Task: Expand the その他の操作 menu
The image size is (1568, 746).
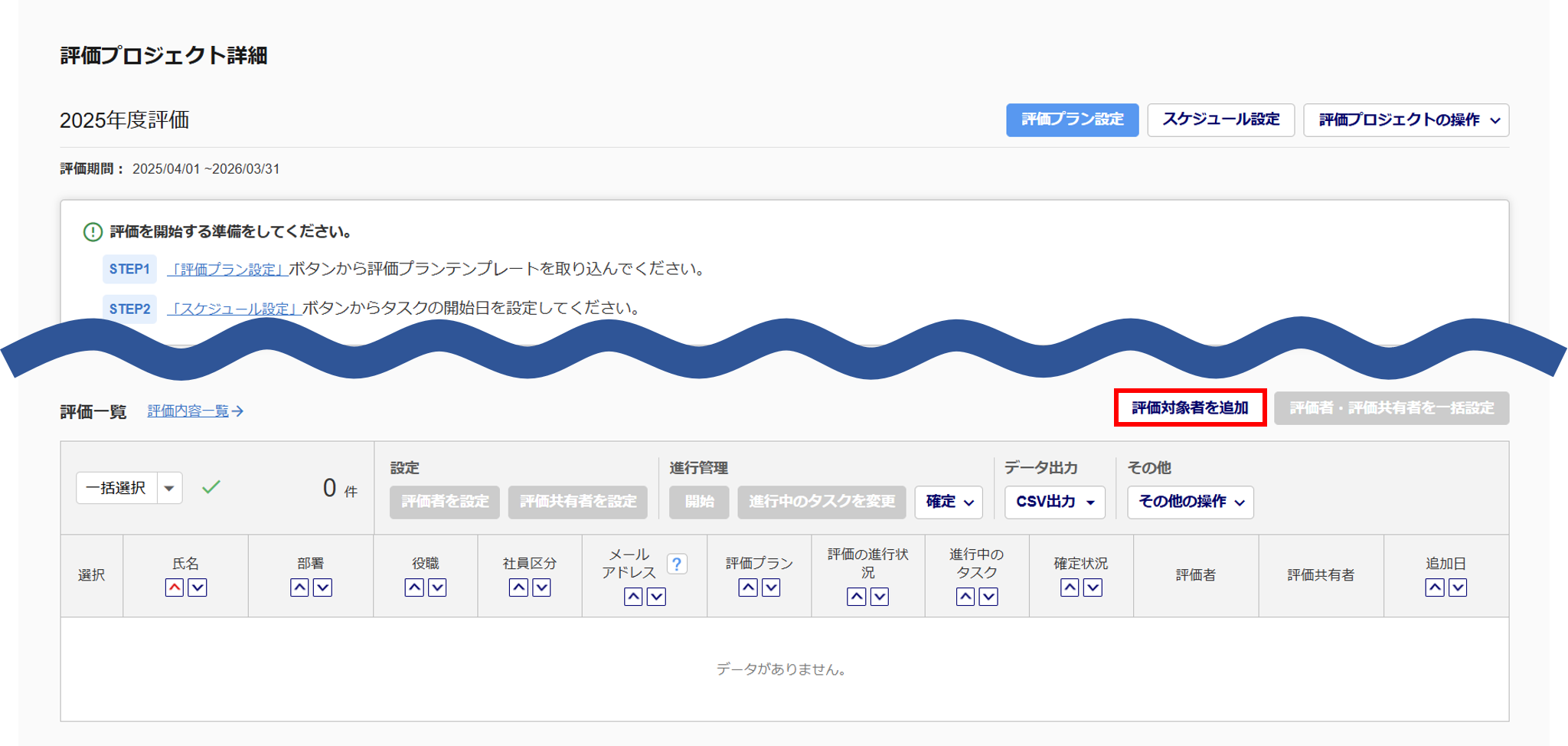Action: tap(1190, 502)
